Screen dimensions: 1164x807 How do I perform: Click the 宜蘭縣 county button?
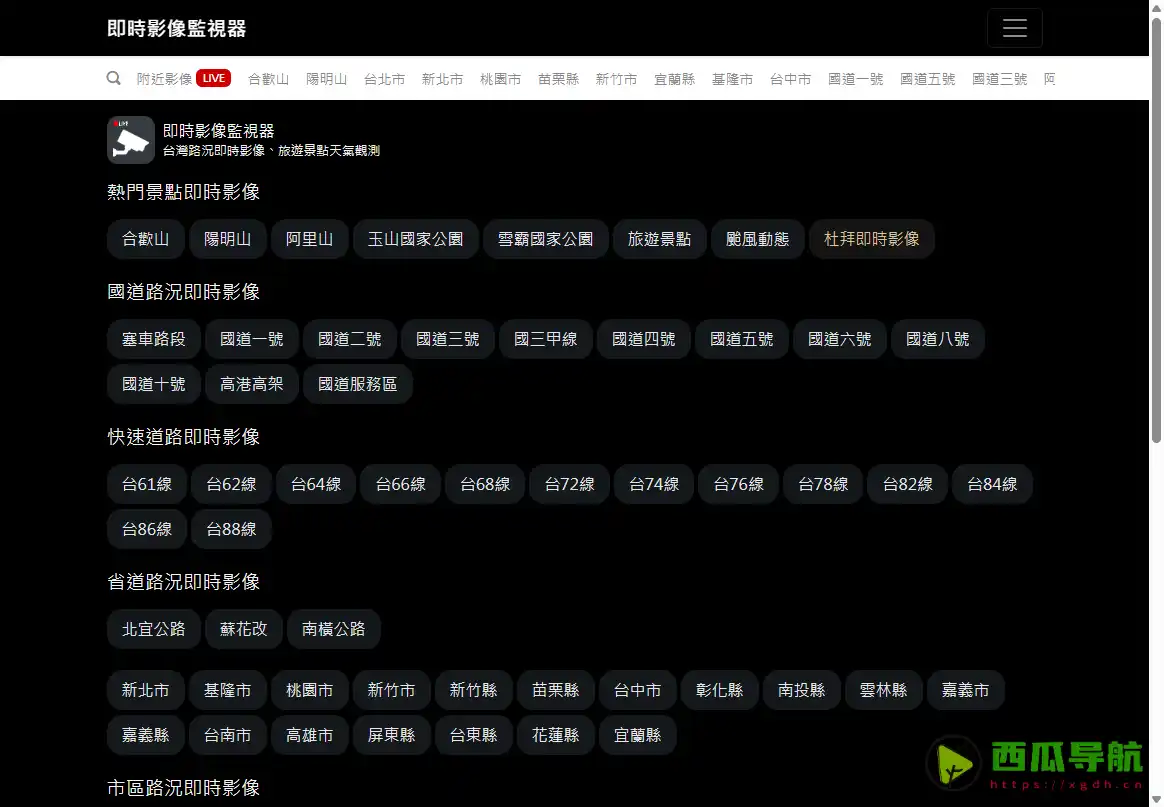[637, 735]
